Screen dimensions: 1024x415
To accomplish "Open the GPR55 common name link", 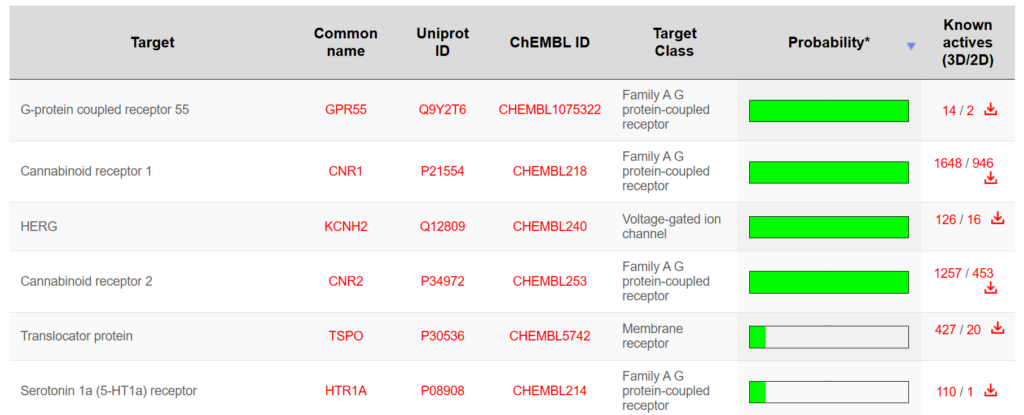I will click(346, 110).
